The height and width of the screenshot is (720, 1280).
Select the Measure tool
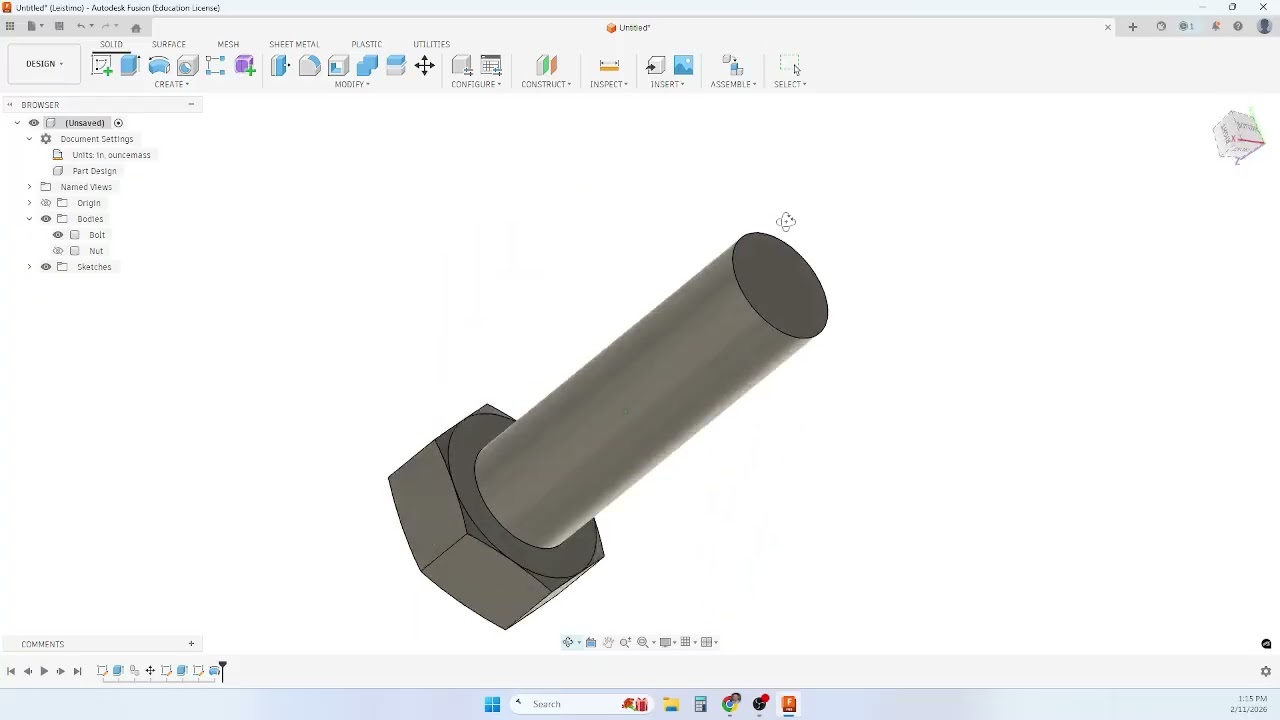click(x=609, y=66)
